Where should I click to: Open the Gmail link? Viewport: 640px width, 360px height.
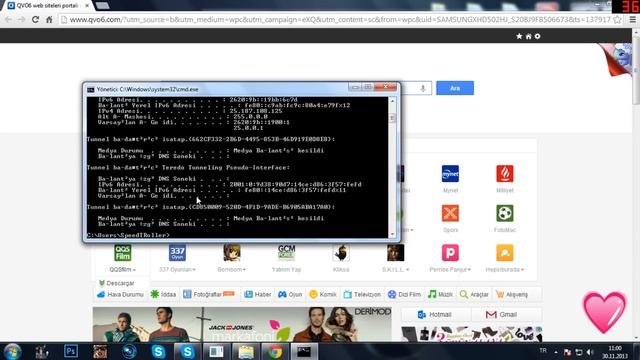click(502, 315)
